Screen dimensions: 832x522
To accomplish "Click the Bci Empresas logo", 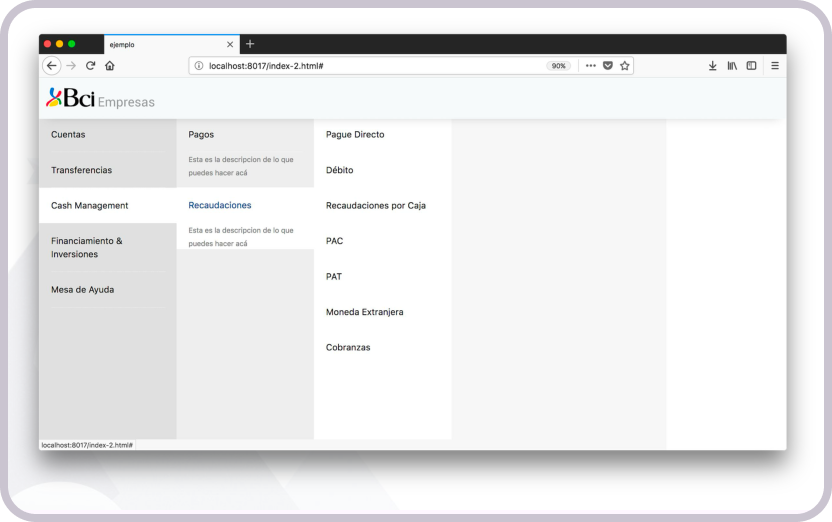I will tap(100, 99).
